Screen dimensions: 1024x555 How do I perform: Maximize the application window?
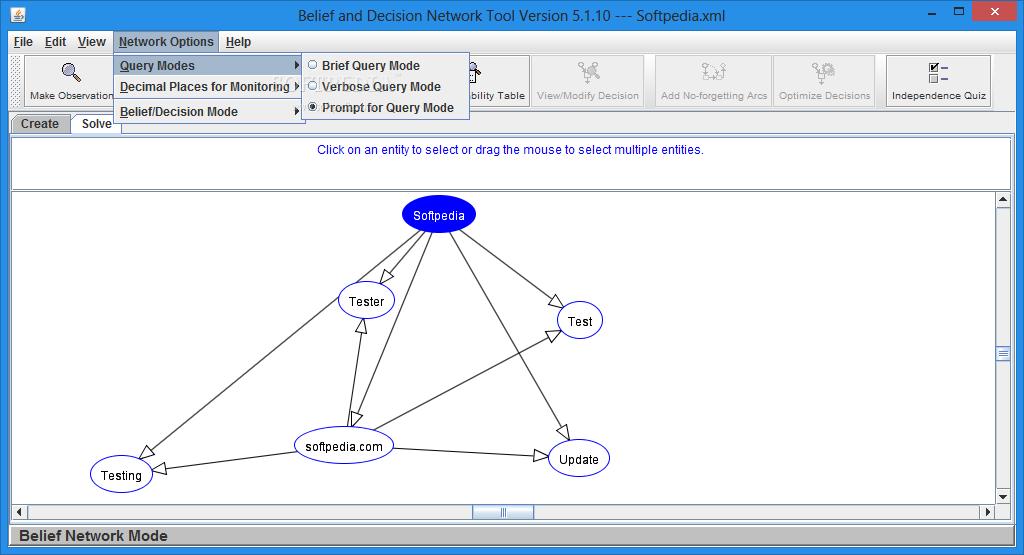[x=959, y=12]
